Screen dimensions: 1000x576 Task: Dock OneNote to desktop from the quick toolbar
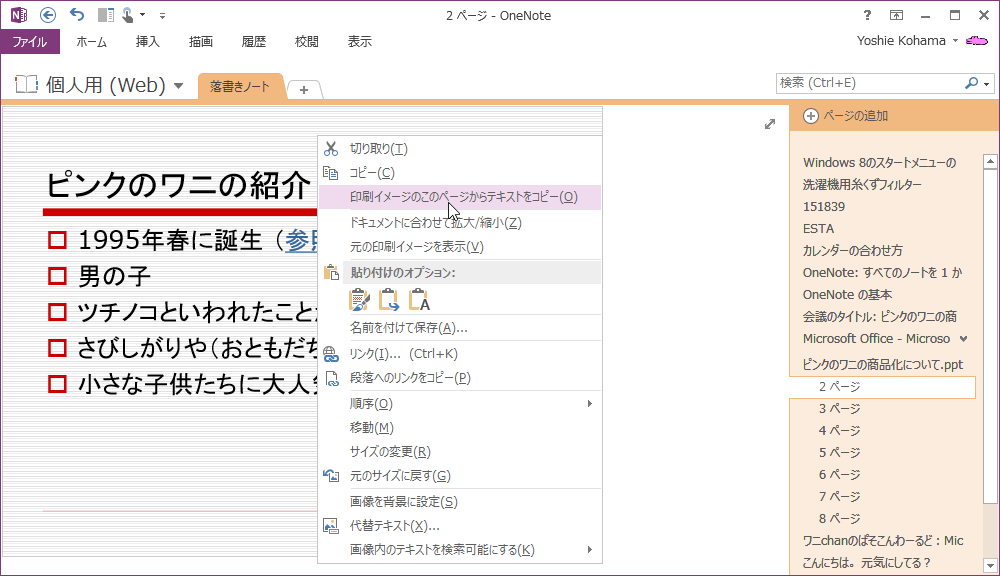click(105, 15)
